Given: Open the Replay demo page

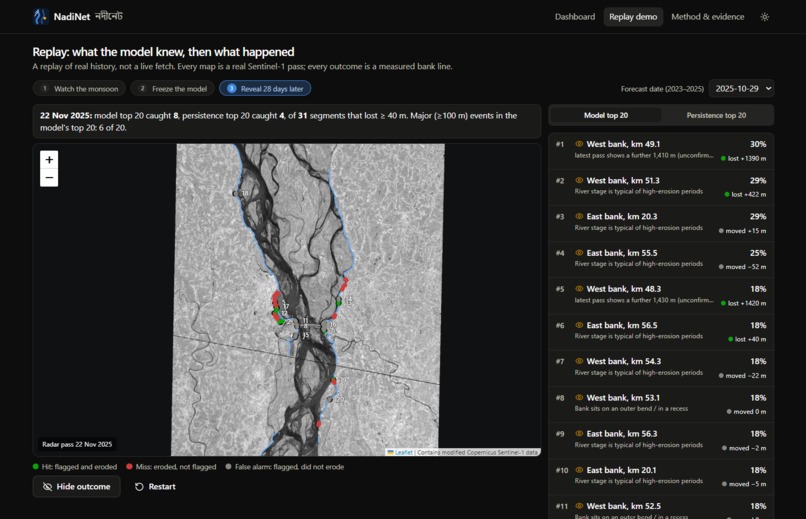Looking at the screenshot, I should tap(633, 17).
